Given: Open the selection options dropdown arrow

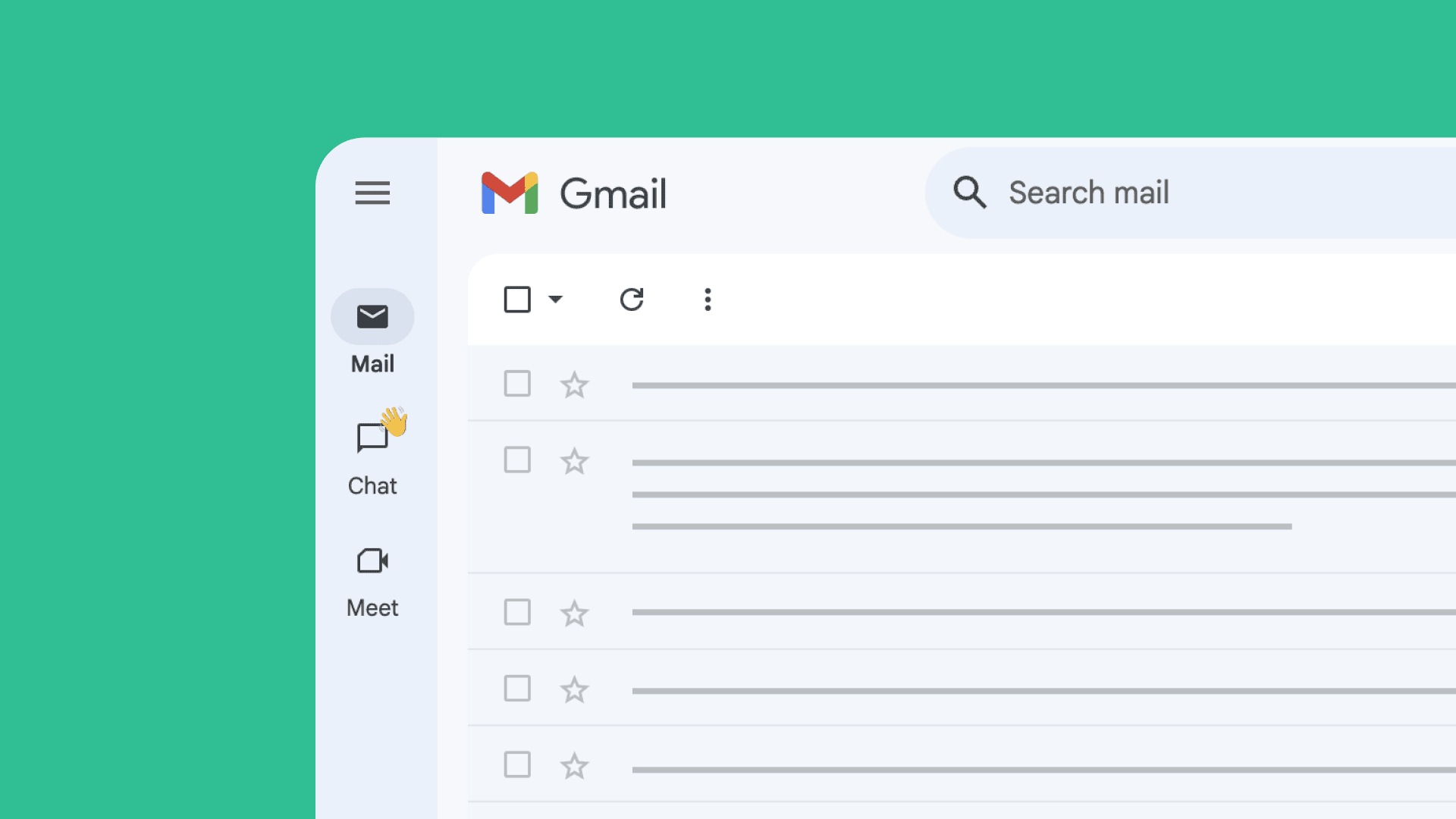Looking at the screenshot, I should pos(556,300).
